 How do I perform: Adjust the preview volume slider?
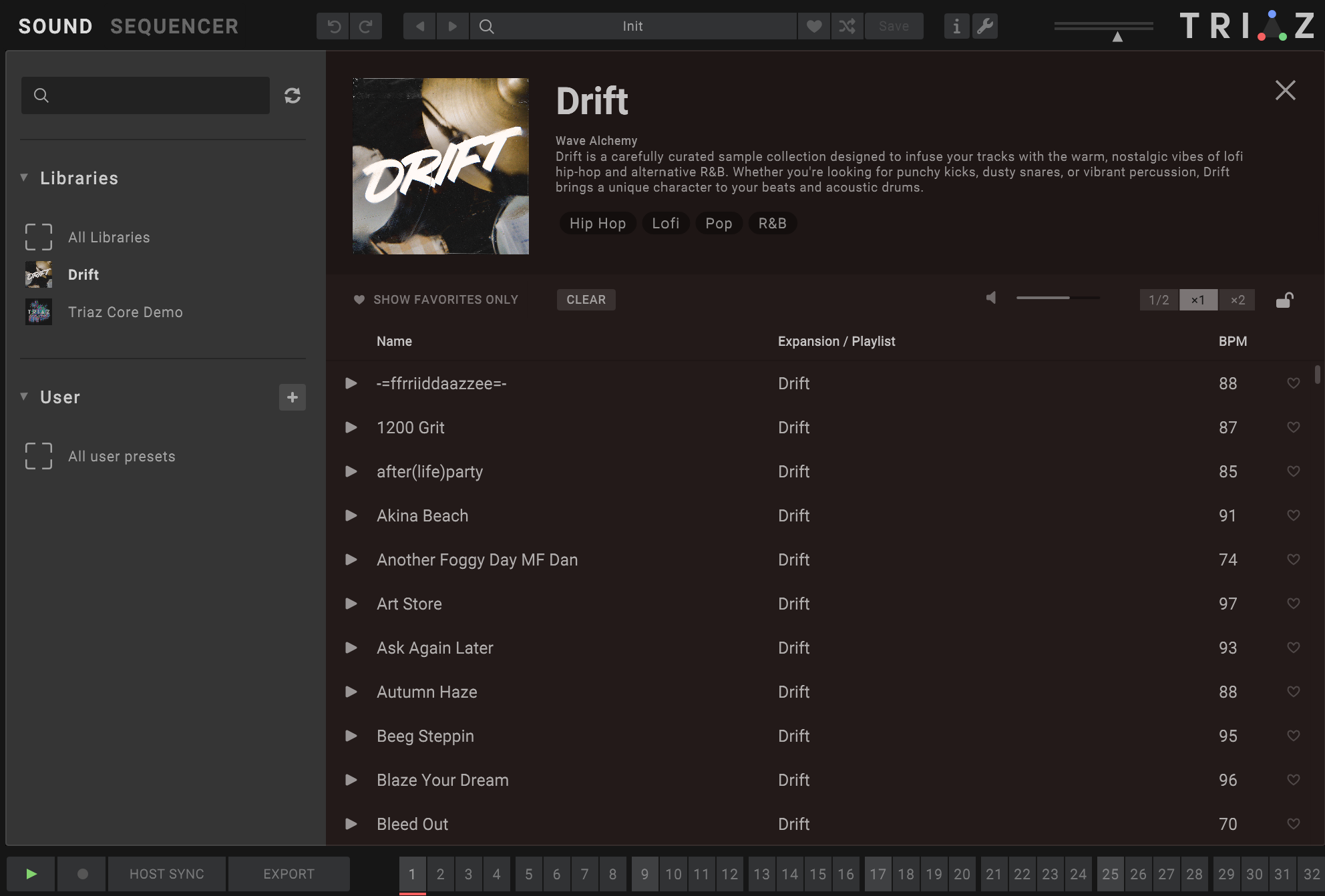coord(1057,298)
